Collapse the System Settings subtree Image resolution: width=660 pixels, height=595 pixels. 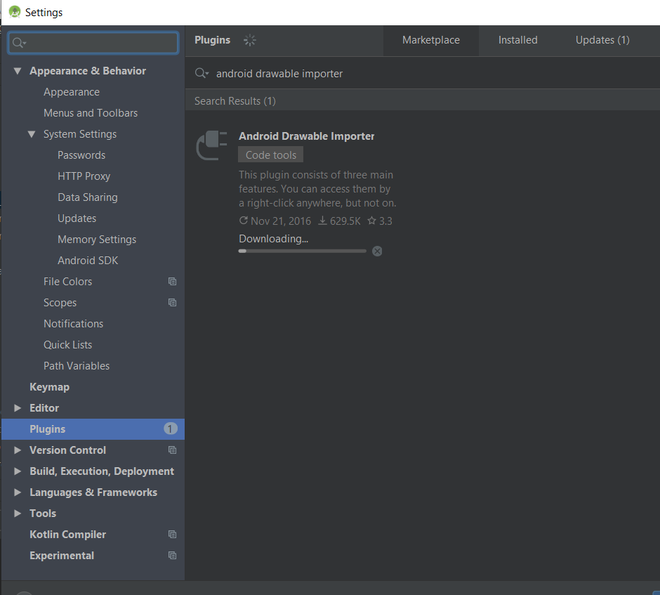[x=32, y=134]
